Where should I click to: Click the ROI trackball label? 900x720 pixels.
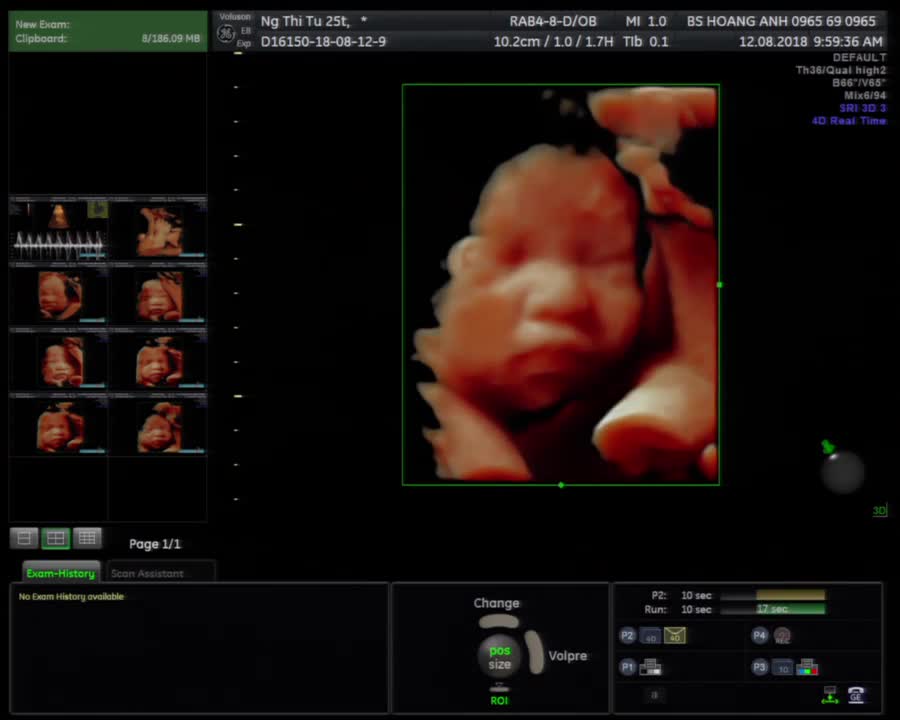coord(499,700)
